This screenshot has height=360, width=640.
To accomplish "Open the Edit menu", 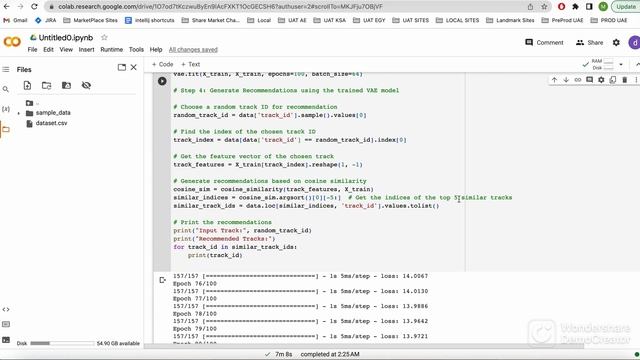I will tap(48, 49).
